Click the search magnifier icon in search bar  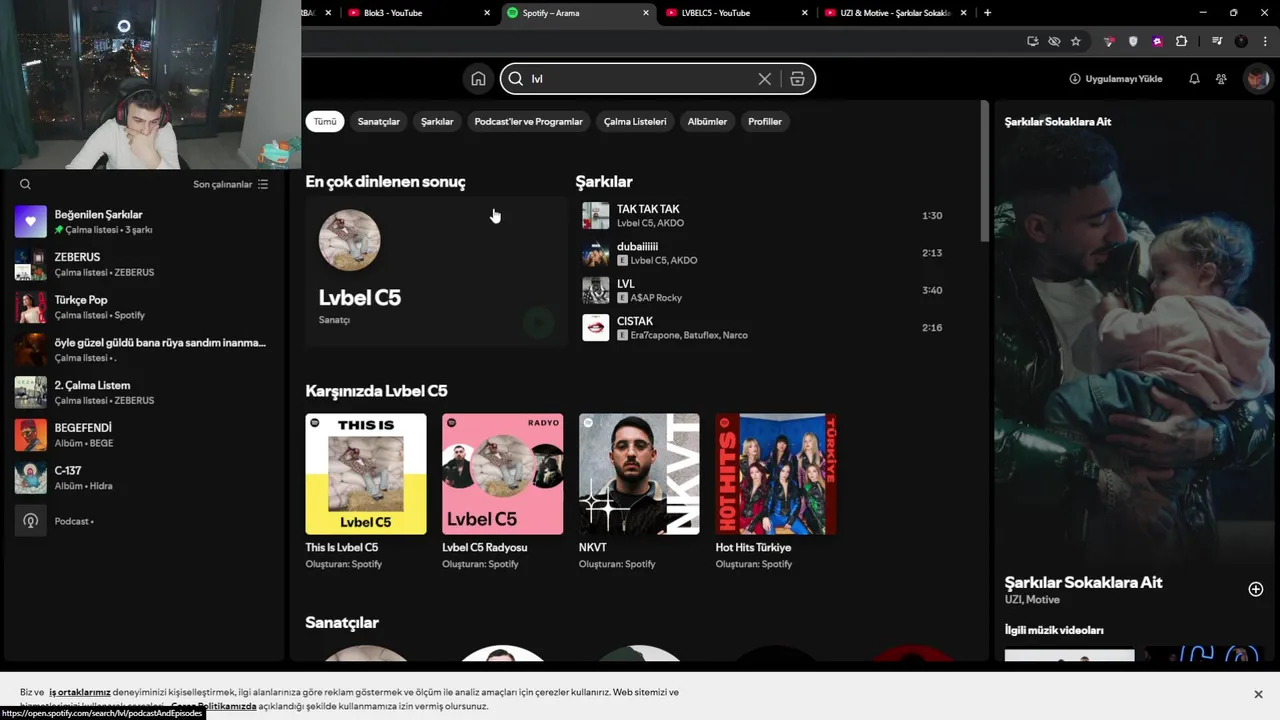click(x=516, y=79)
